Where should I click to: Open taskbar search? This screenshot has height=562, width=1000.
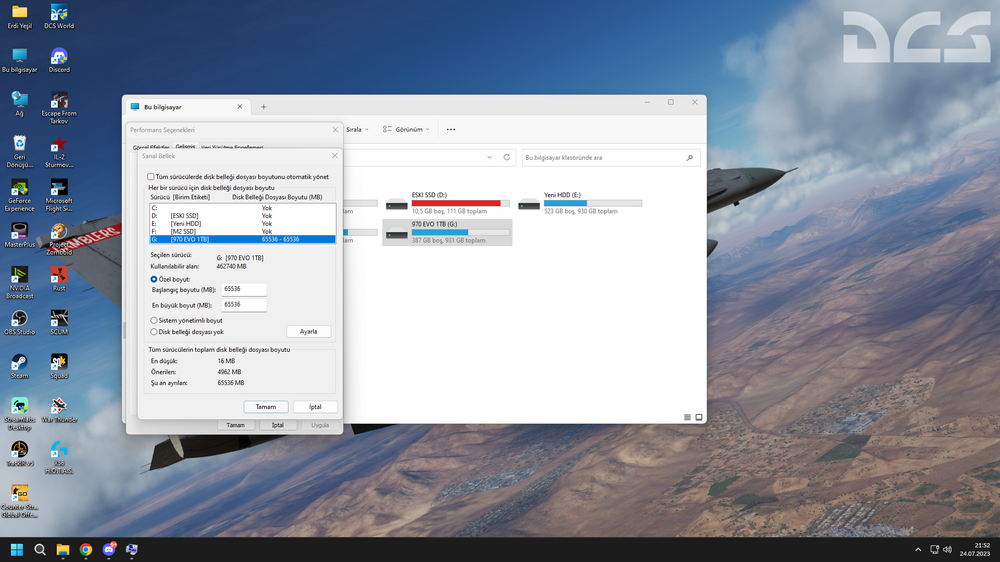(40, 549)
